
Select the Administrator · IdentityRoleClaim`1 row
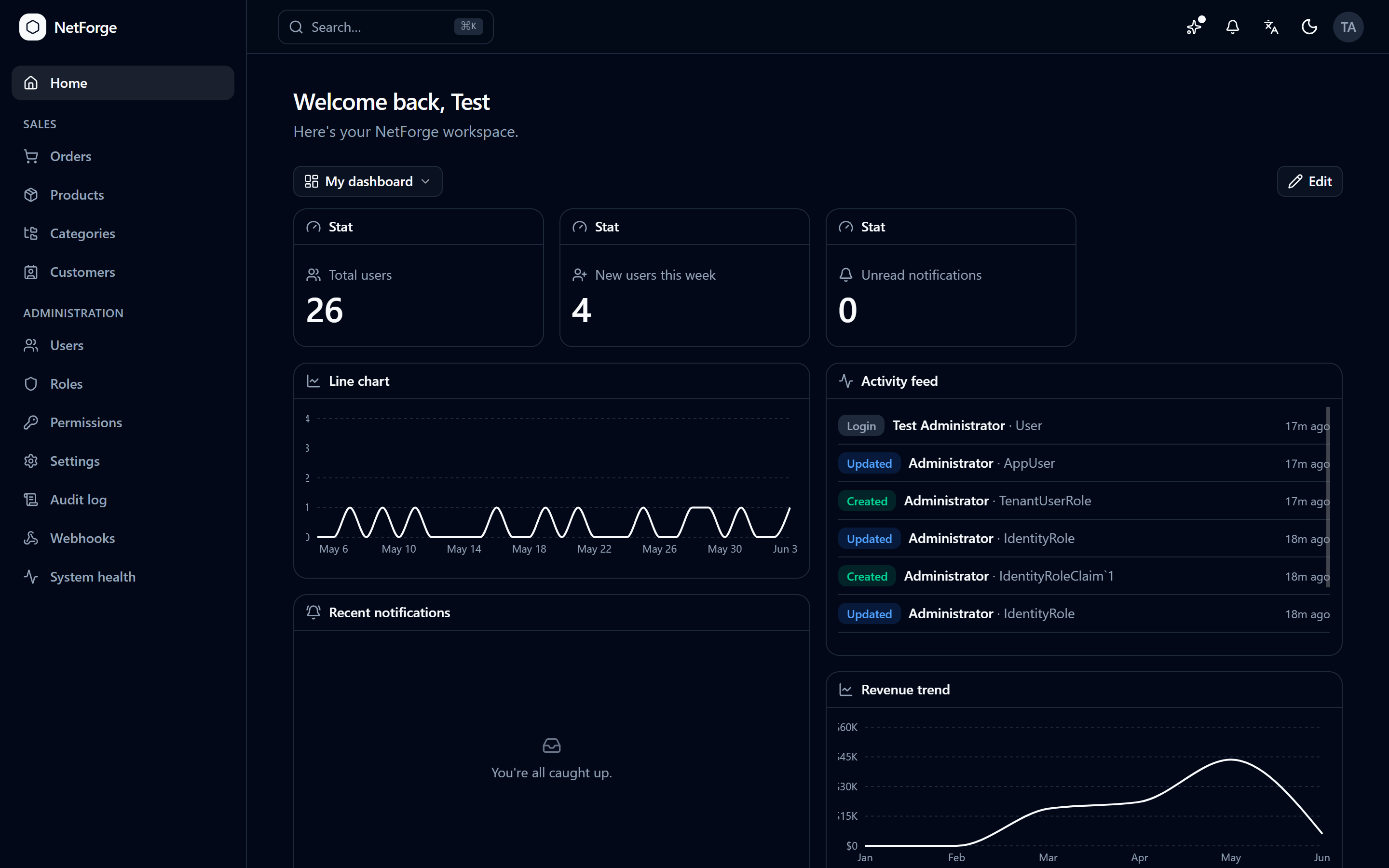pyautogui.click(x=1084, y=576)
